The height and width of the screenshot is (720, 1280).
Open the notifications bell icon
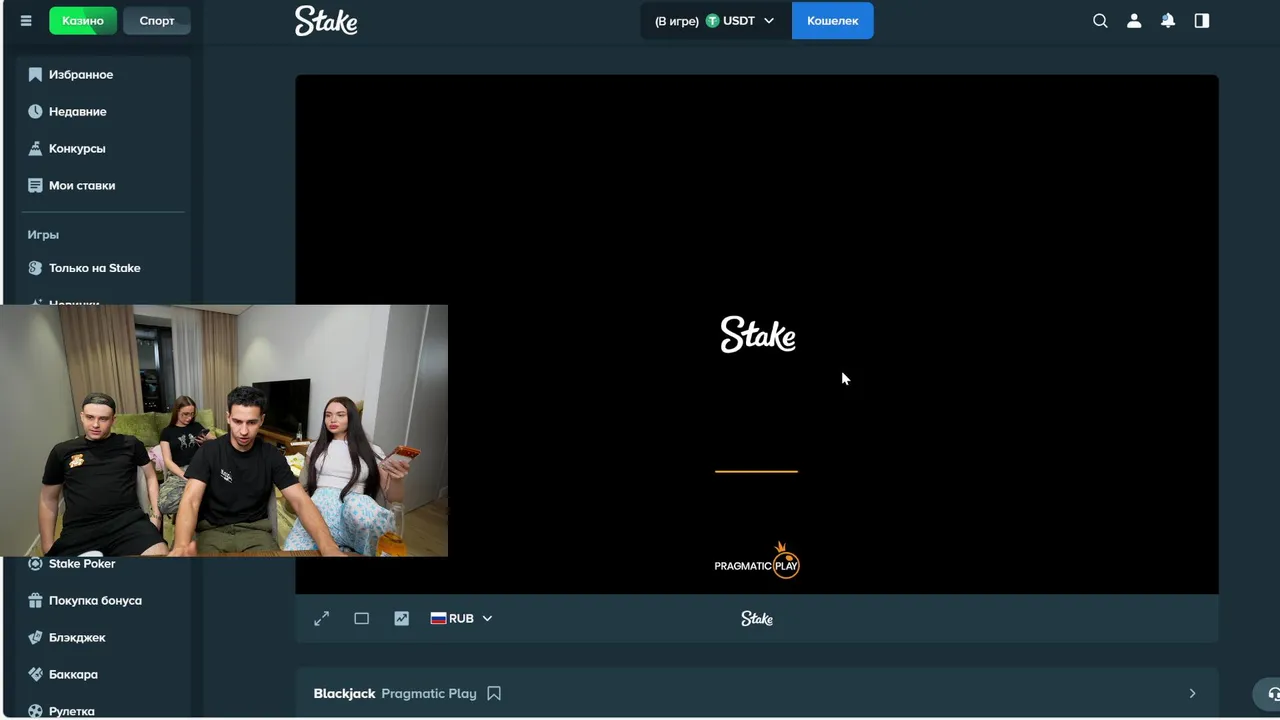point(1168,21)
